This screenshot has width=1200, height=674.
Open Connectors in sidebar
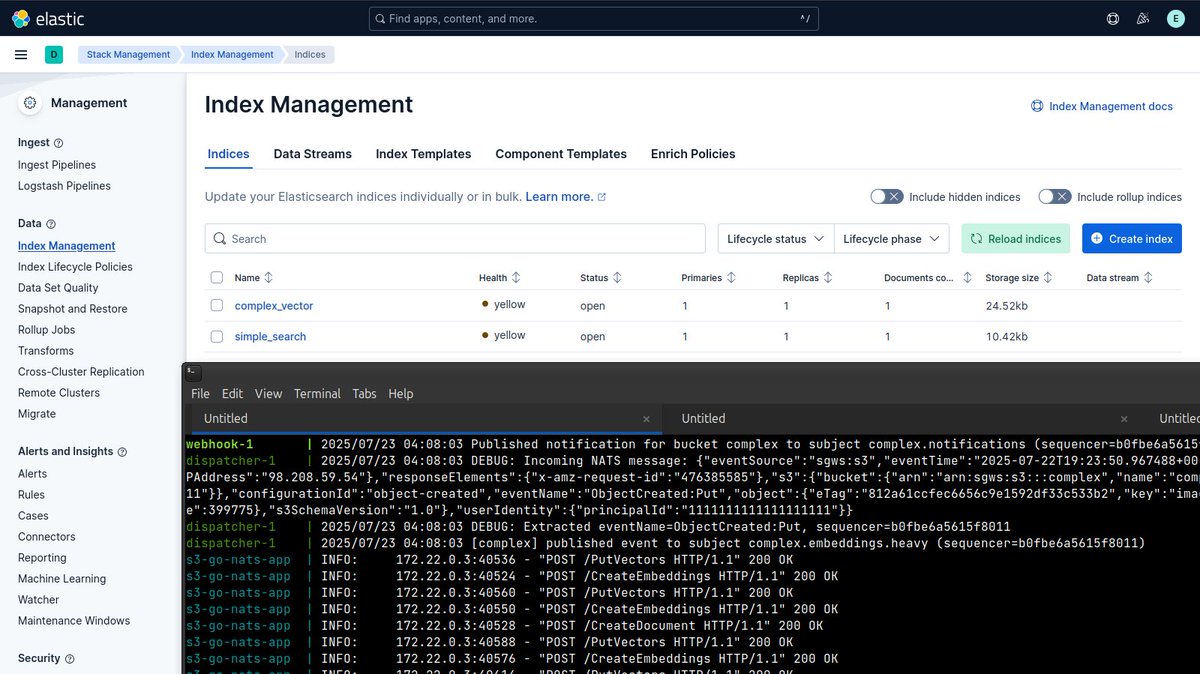click(47, 537)
